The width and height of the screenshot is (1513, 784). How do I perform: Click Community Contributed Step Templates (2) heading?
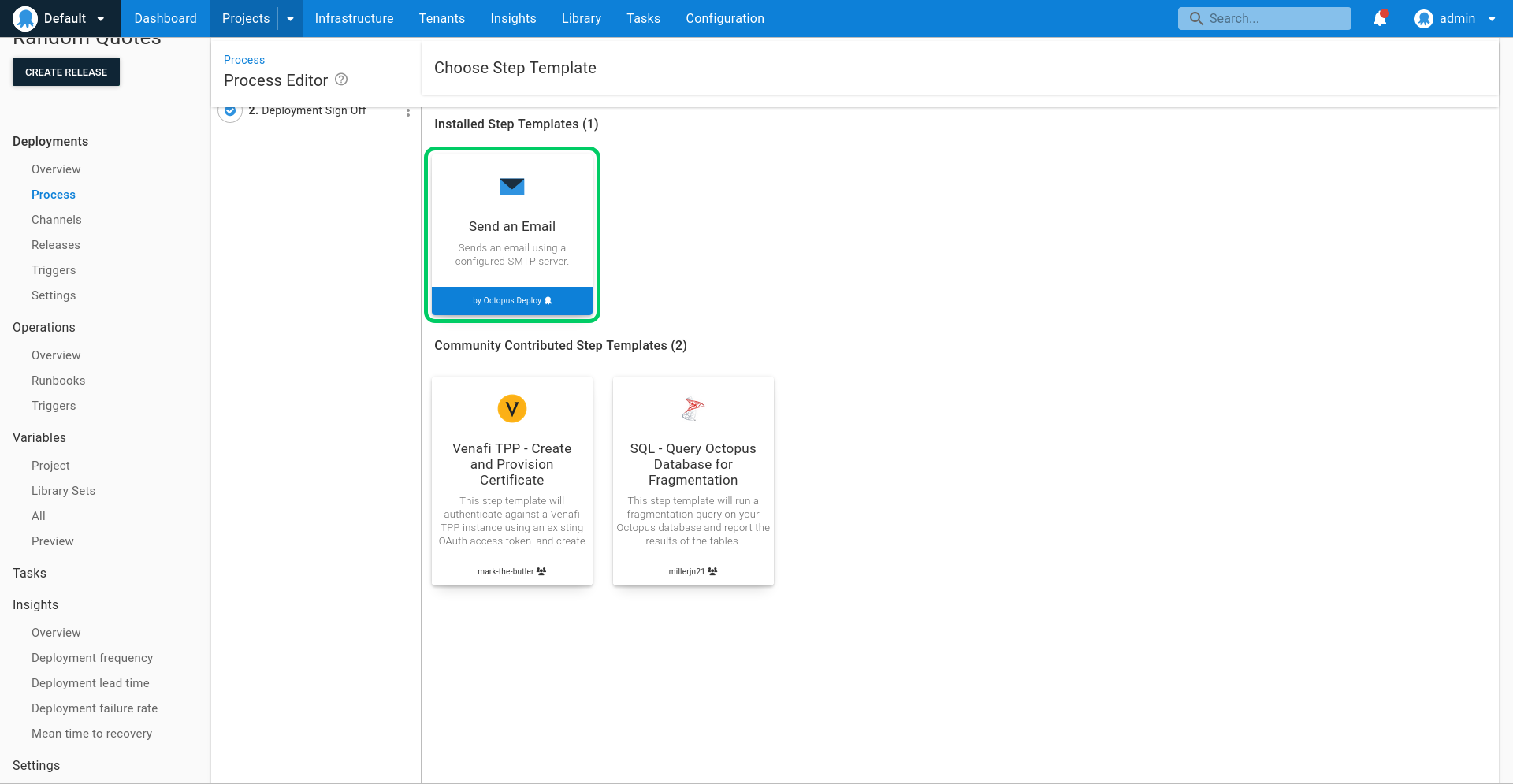pyautogui.click(x=560, y=345)
